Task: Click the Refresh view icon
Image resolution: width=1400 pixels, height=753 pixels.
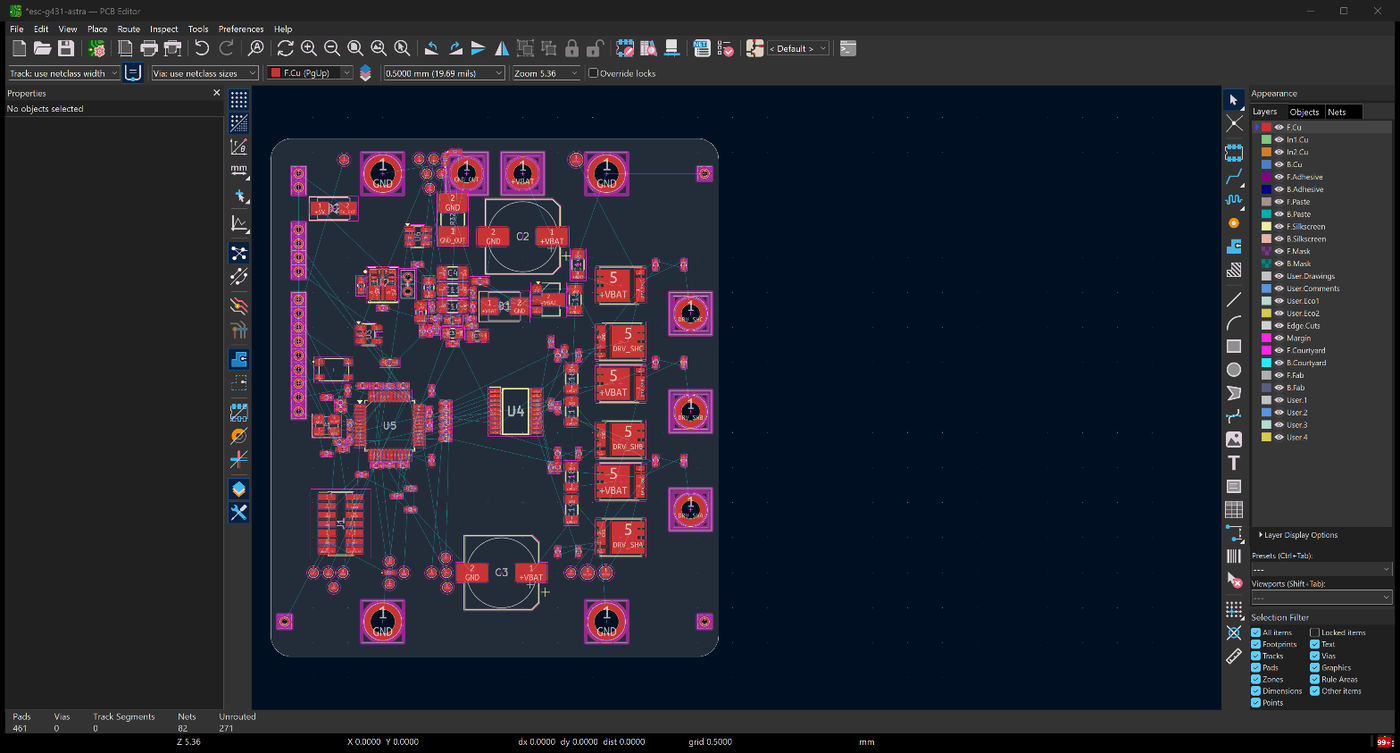Action: (x=285, y=48)
